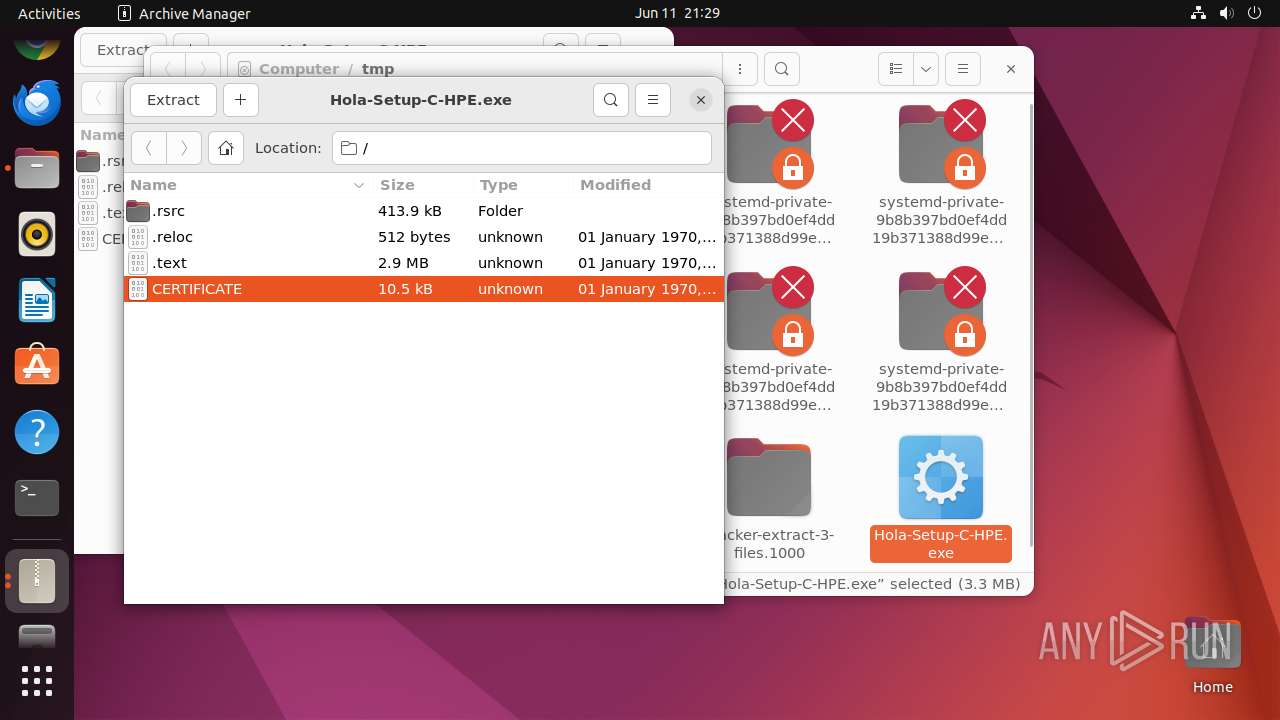
Task: Select the CERTIFICATE file row
Action: coord(424,289)
